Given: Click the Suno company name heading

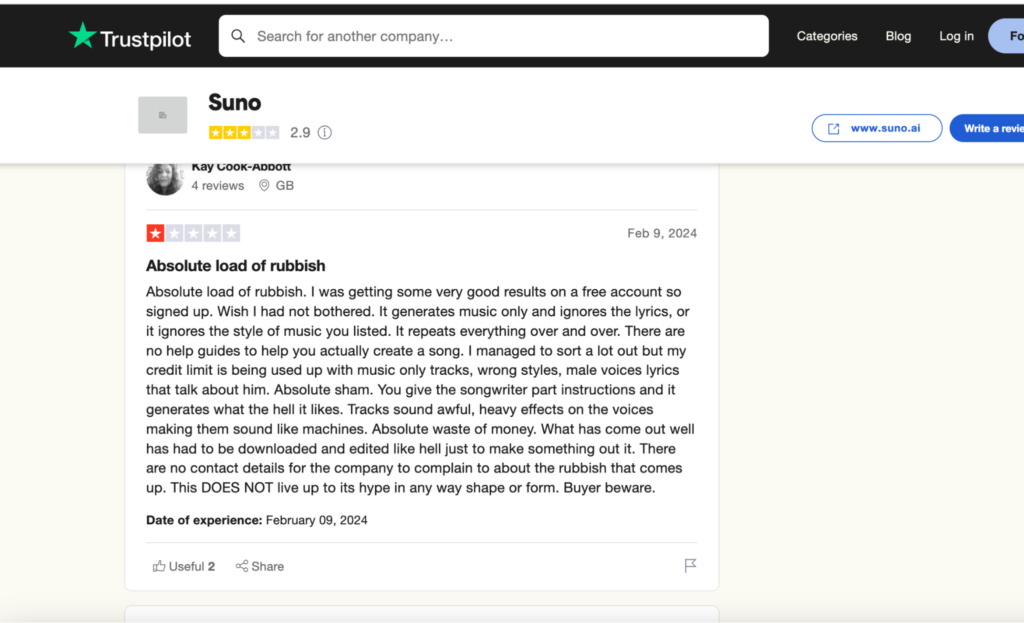Looking at the screenshot, I should (234, 103).
